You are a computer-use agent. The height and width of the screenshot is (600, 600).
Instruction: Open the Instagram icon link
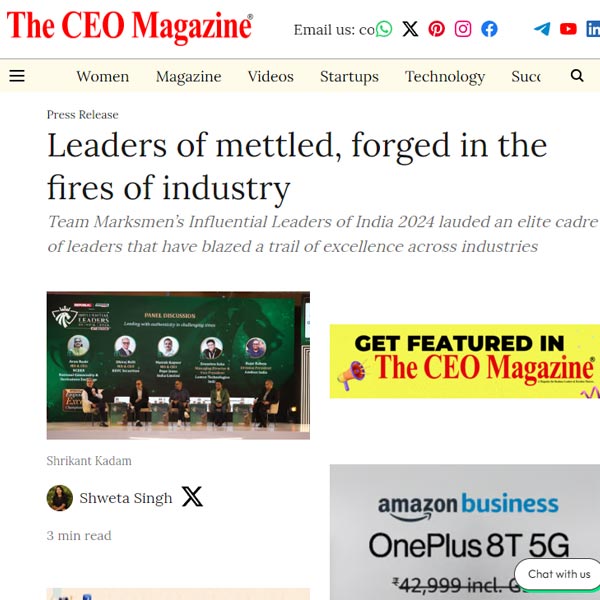[x=463, y=29]
